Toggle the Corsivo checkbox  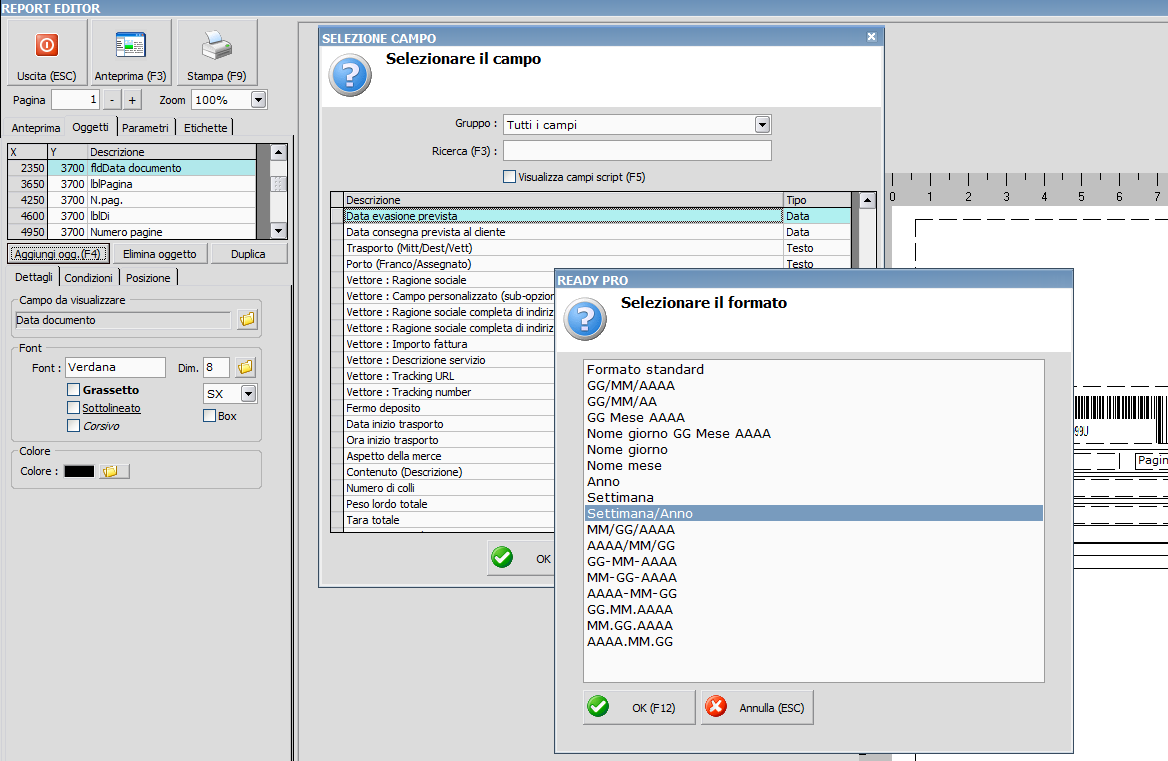73,425
